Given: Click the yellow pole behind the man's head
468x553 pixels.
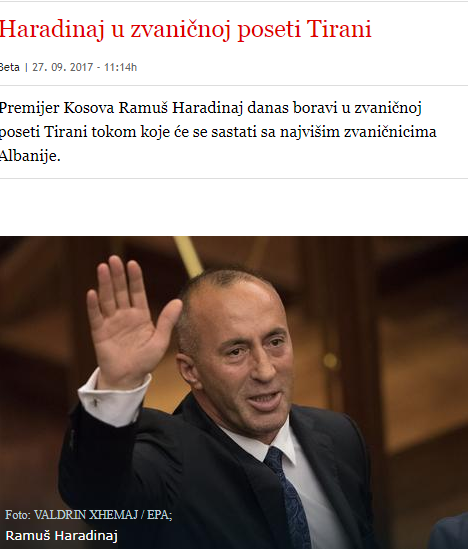Looking at the screenshot, I should pyautogui.click(x=189, y=256).
